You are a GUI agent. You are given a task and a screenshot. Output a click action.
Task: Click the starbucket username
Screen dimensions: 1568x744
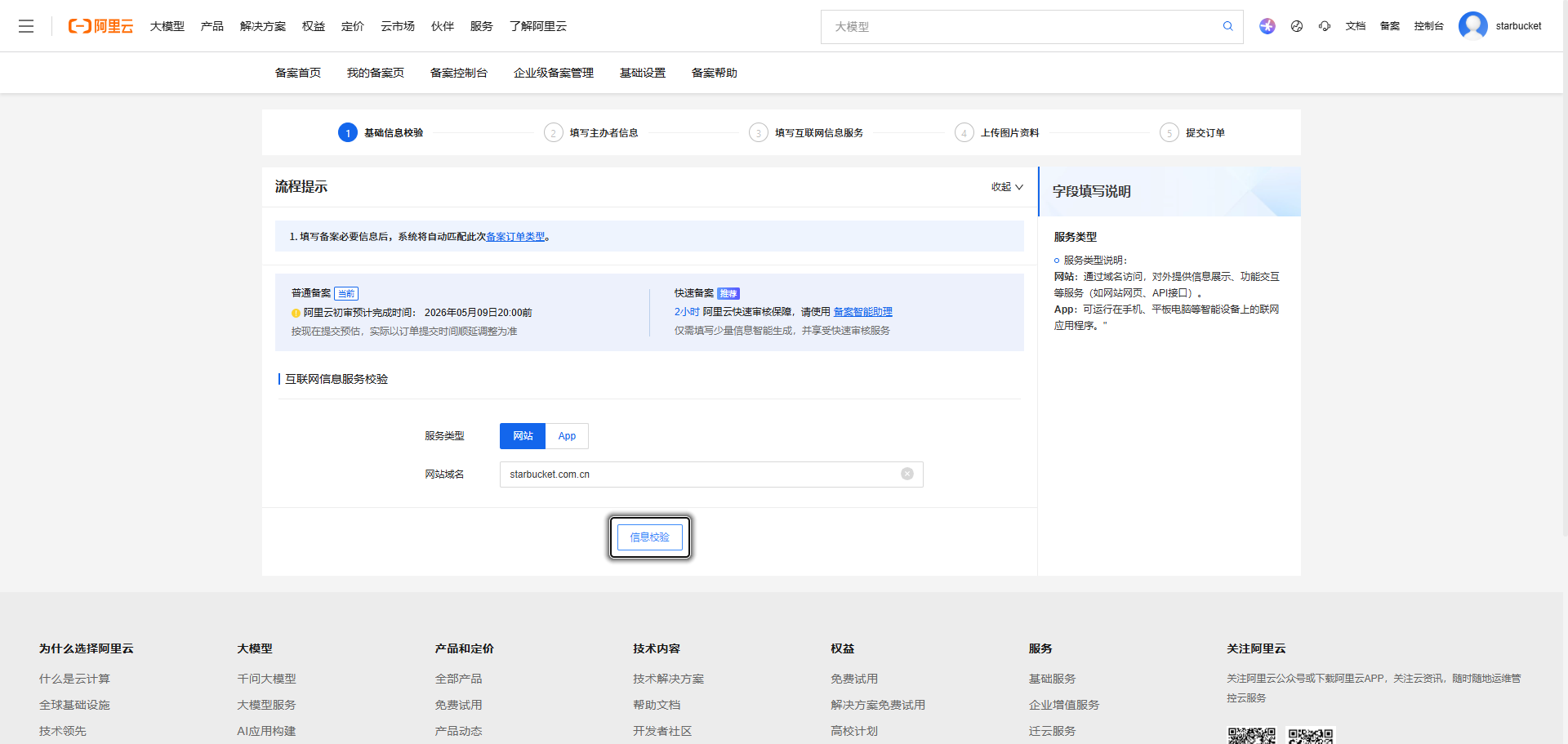click(1519, 26)
